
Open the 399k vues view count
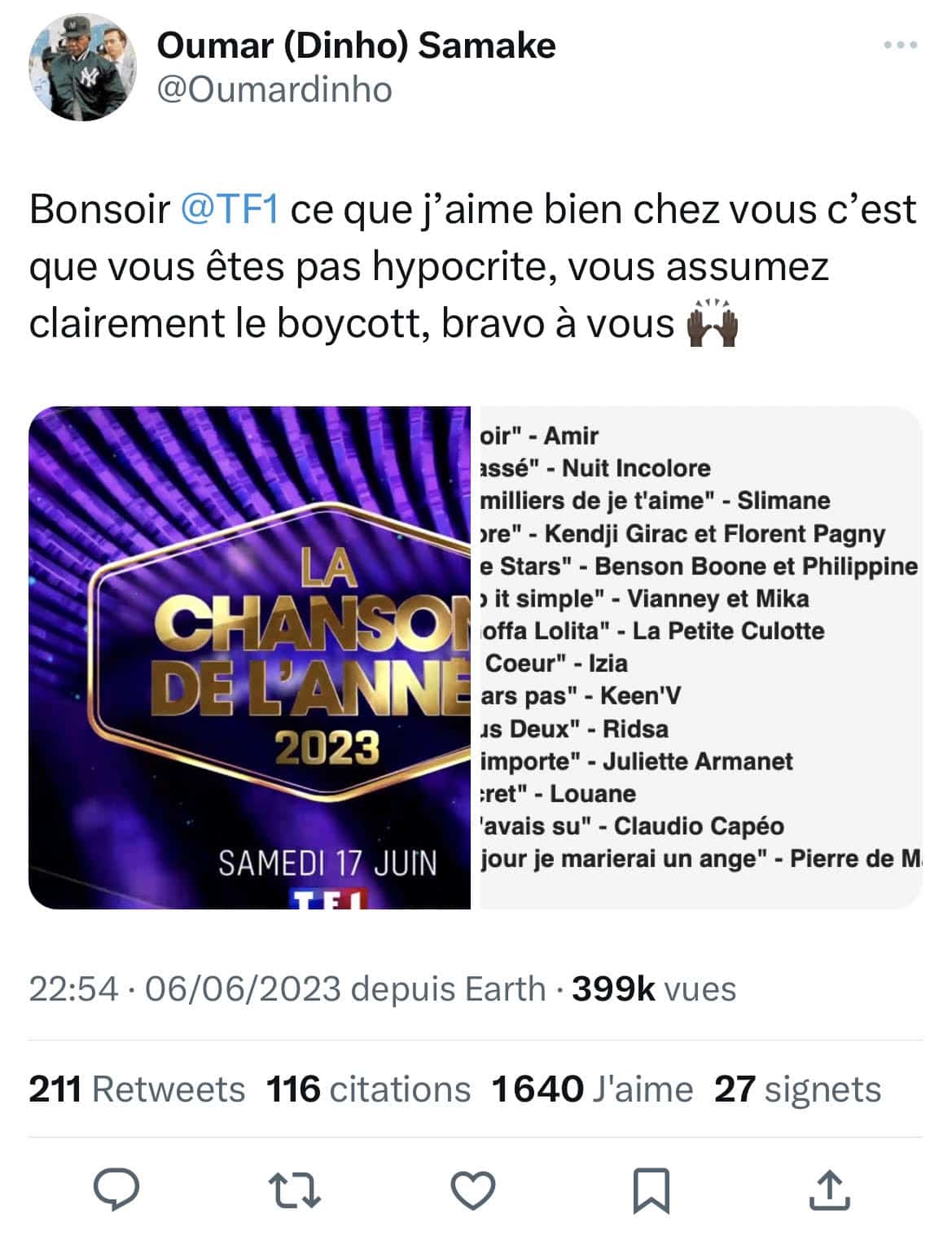click(x=654, y=988)
